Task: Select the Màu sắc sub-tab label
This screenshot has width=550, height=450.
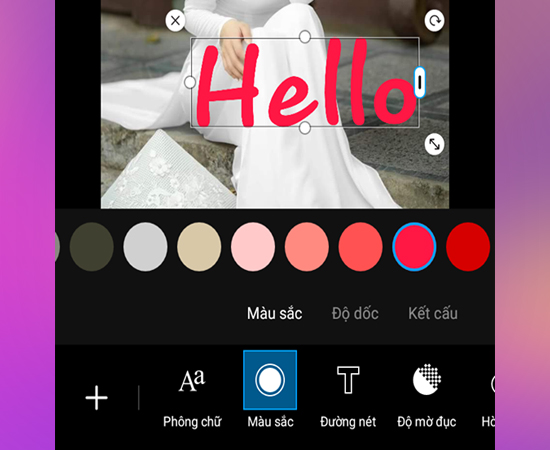Action: [x=274, y=313]
